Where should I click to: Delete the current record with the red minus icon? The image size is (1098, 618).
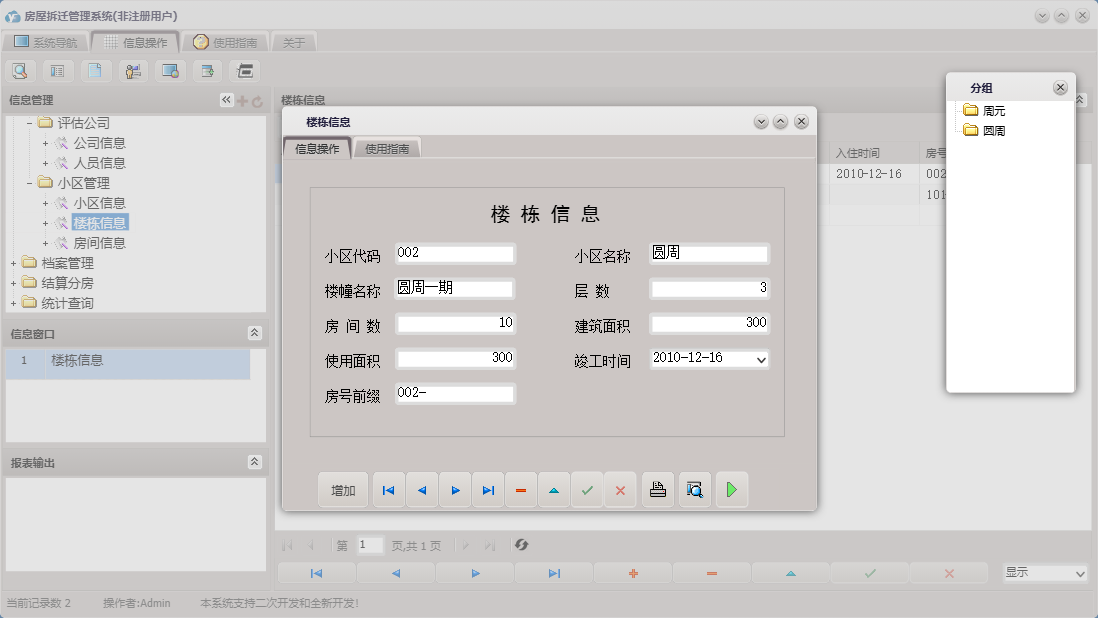tap(520, 489)
